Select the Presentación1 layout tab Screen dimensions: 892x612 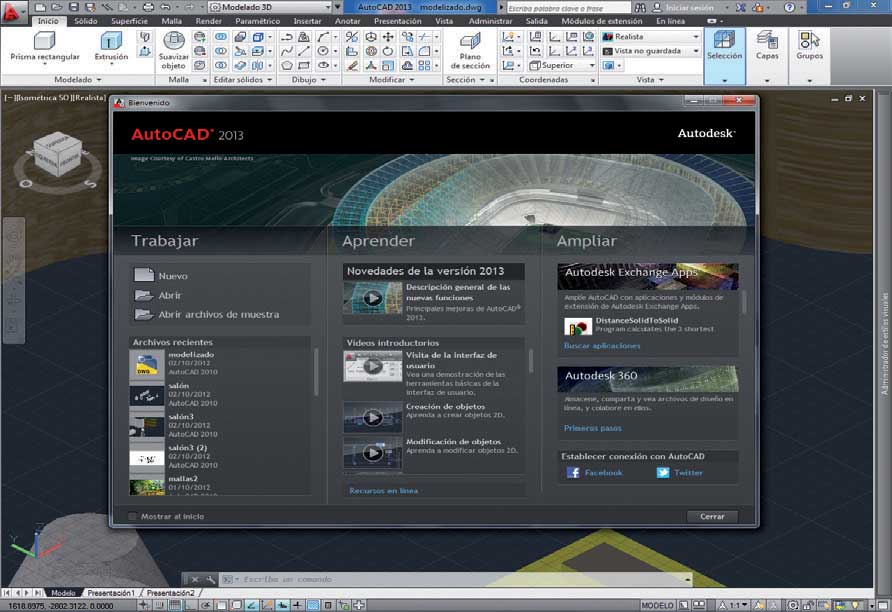click(111, 593)
